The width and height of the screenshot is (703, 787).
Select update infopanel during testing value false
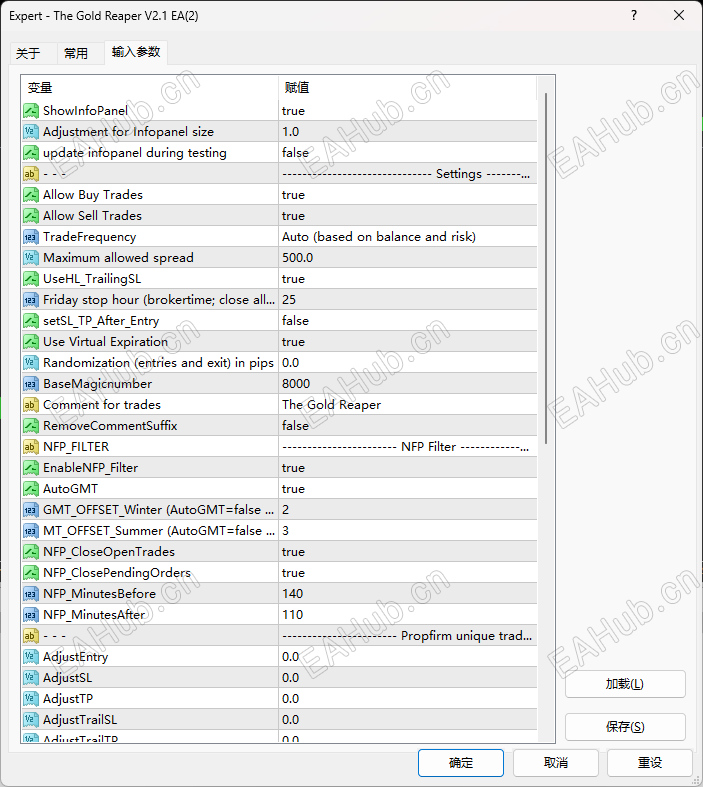click(407, 153)
